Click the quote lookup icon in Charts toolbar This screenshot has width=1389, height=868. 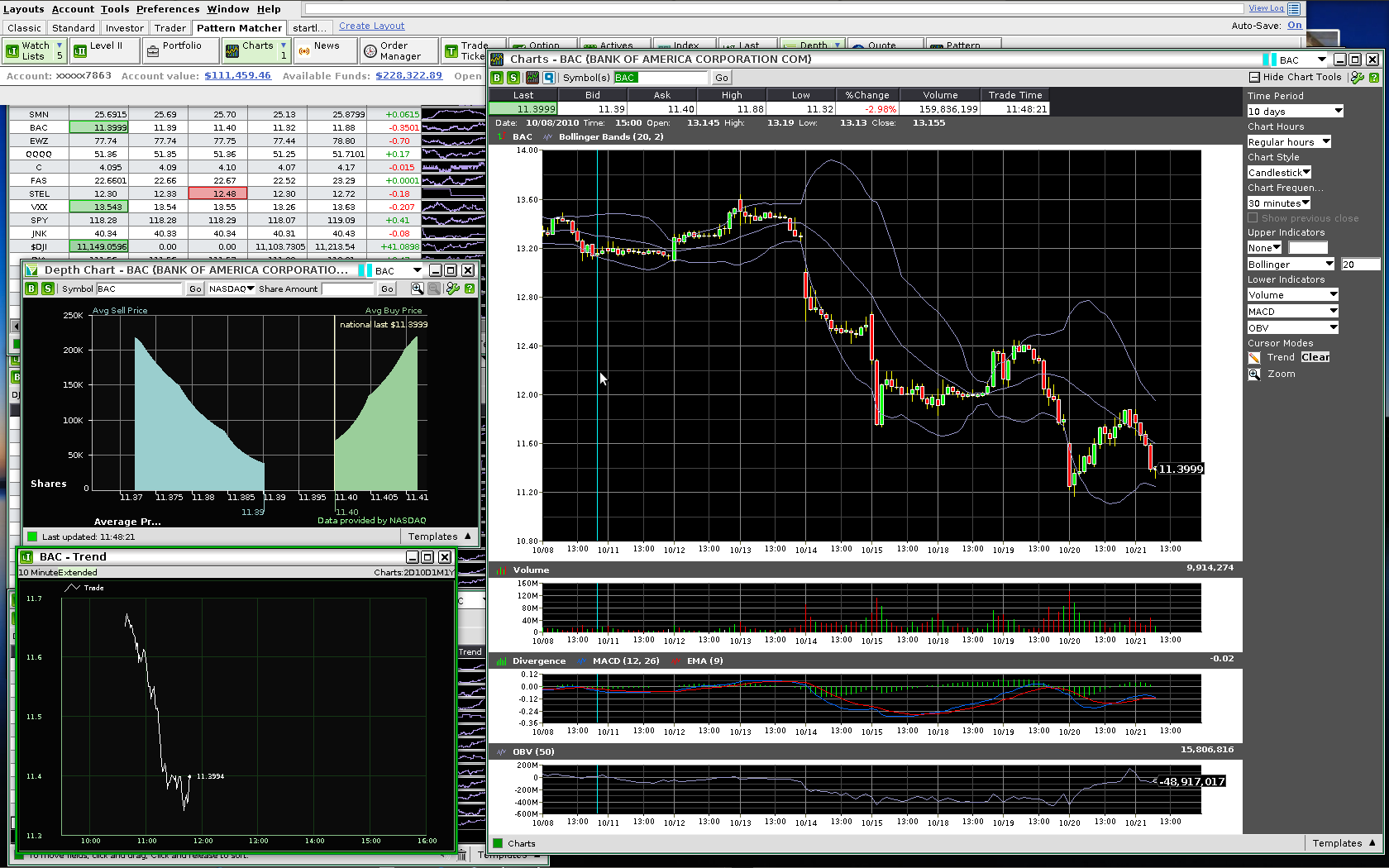tap(549, 78)
